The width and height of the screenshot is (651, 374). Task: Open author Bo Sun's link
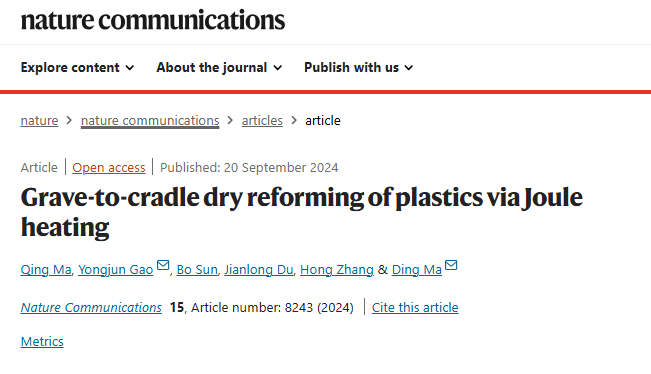pos(197,269)
